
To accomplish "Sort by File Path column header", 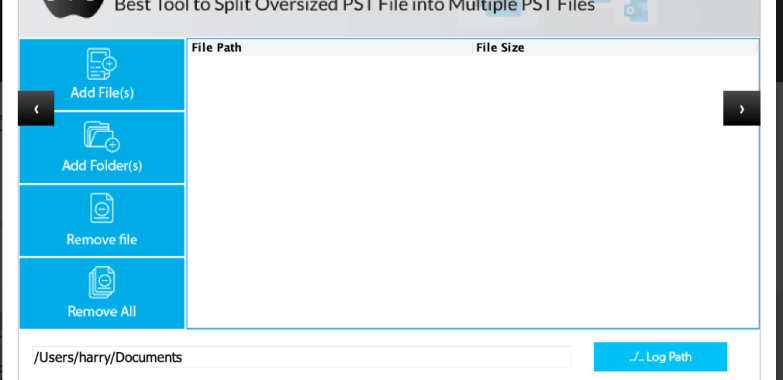I will coord(330,48).
